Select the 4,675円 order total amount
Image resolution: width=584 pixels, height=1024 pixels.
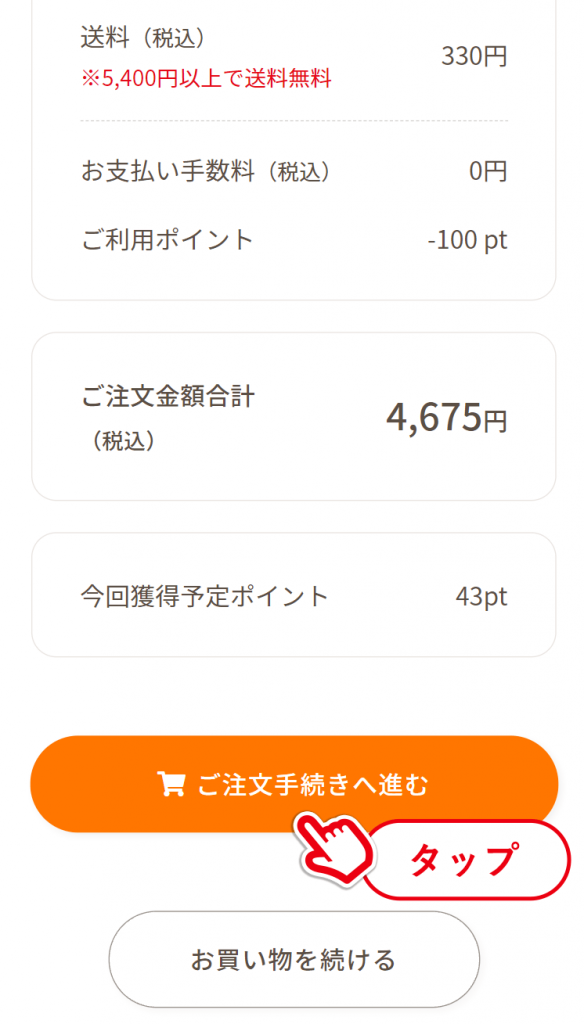pos(447,417)
